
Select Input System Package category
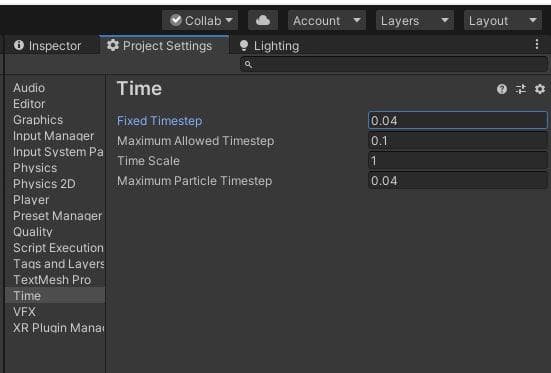tap(55, 152)
